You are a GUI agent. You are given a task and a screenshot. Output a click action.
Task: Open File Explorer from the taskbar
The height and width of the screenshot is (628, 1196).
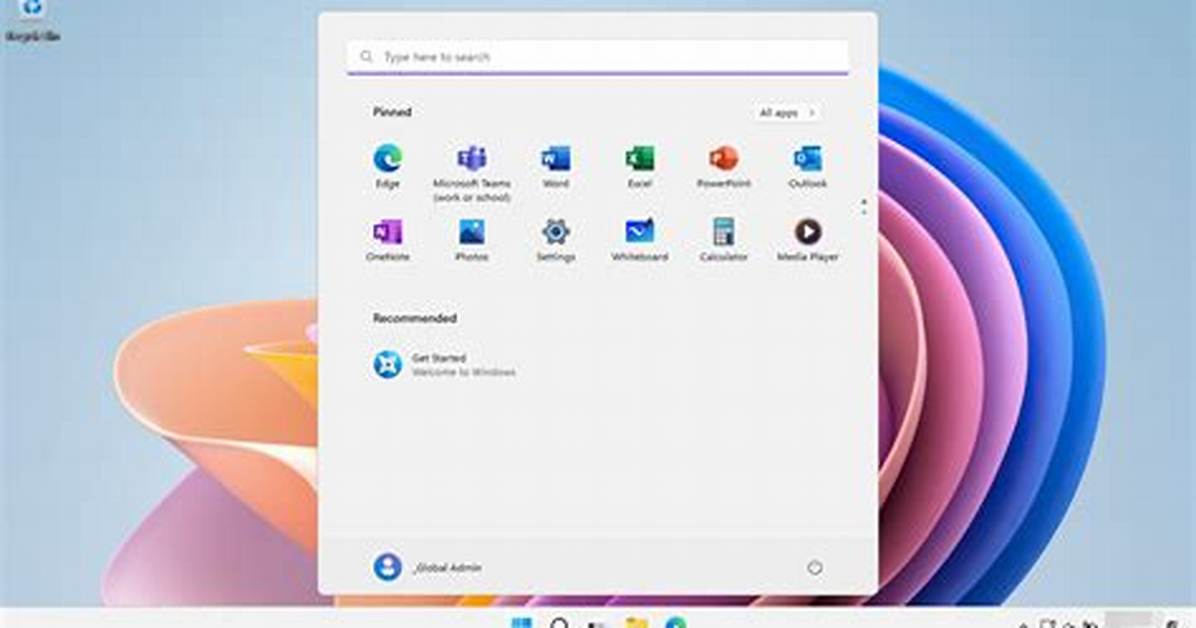tap(636, 623)
